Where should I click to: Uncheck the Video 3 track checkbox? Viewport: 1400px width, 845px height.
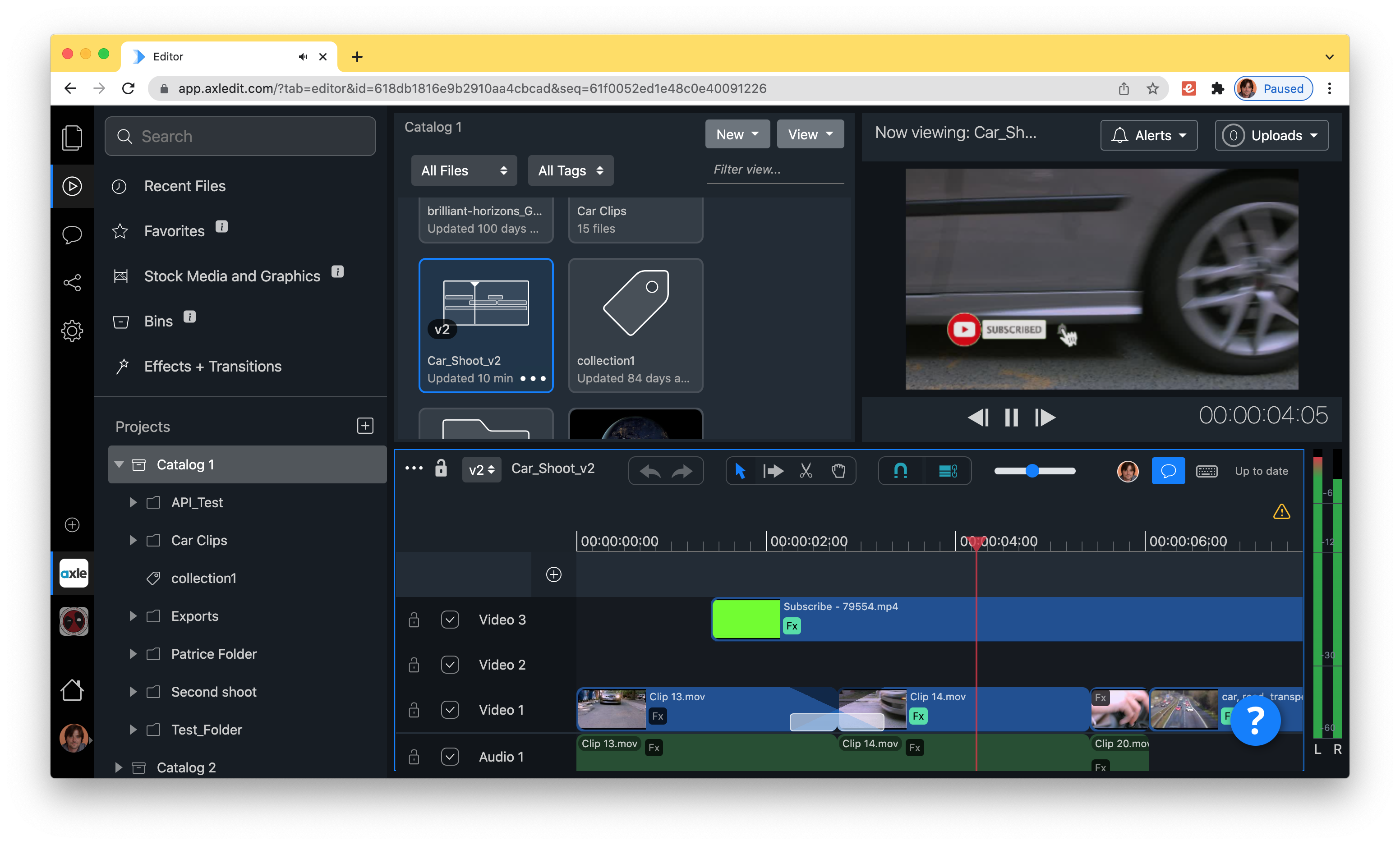450,619
